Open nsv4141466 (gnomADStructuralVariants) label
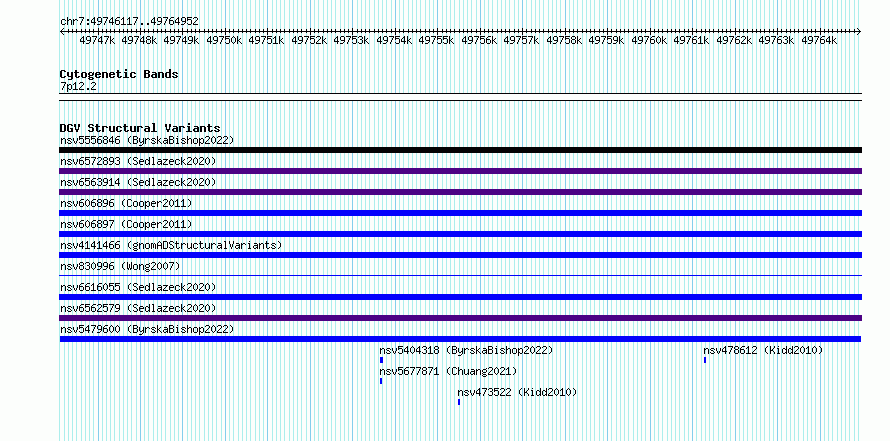Viewport: 890px width, 441px height. click(x=171, y=245)
